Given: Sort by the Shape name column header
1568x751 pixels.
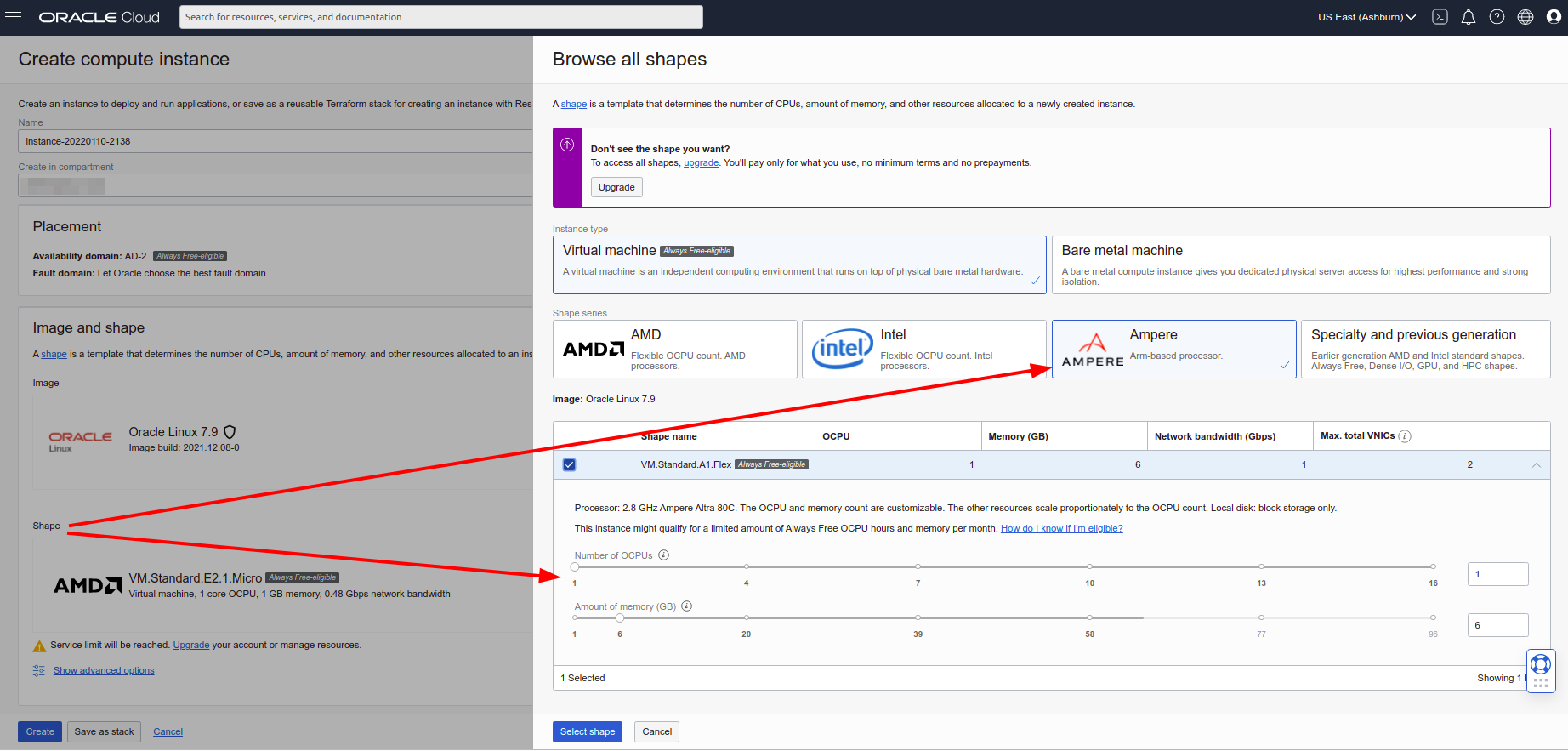Looking at the screenshot, I should (x=669, y=436).
